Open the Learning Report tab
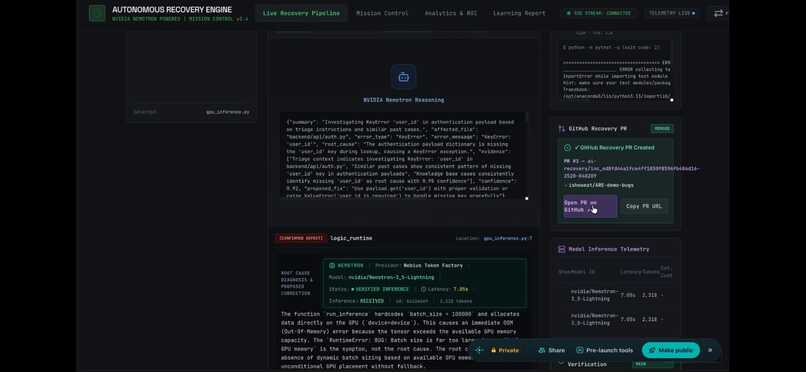This screenshot has height=372, width=806. pos(519,13)
